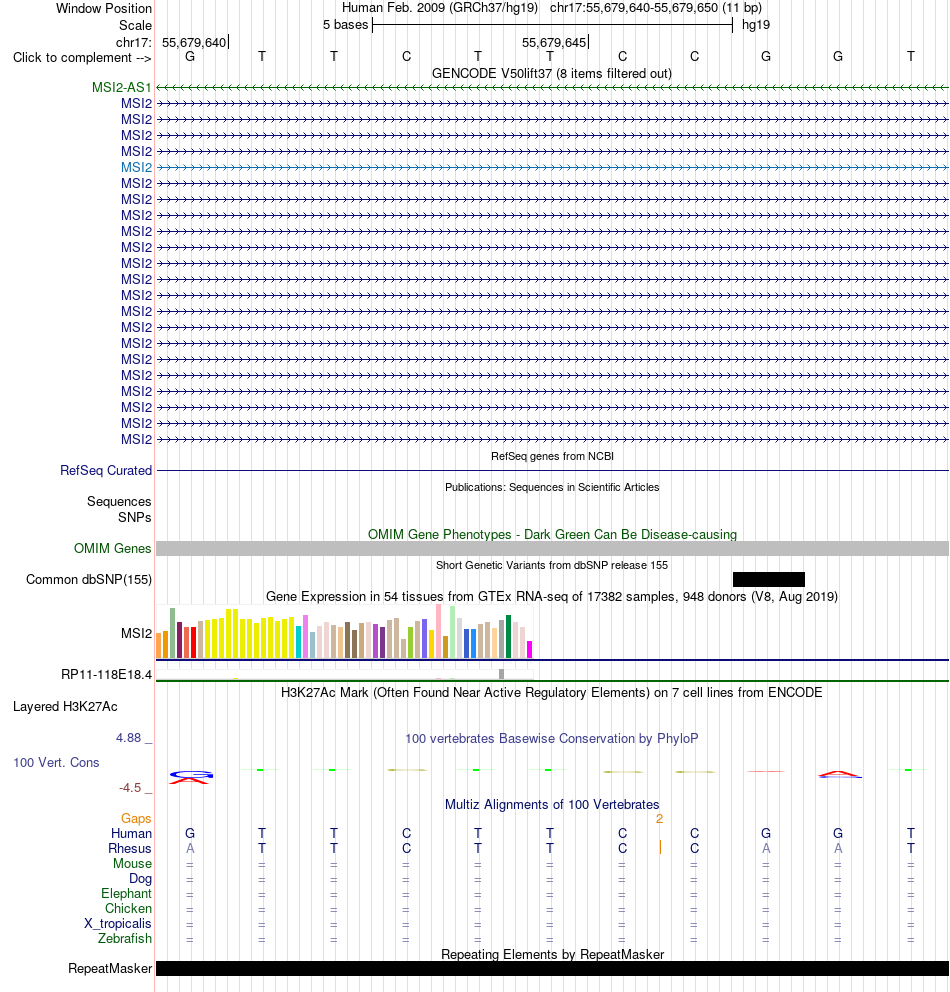Image resolution: width=950 pixels, height=992 pixels.
Task: Click the 55,679,640 coordinate marker
Action: [194, 42]
